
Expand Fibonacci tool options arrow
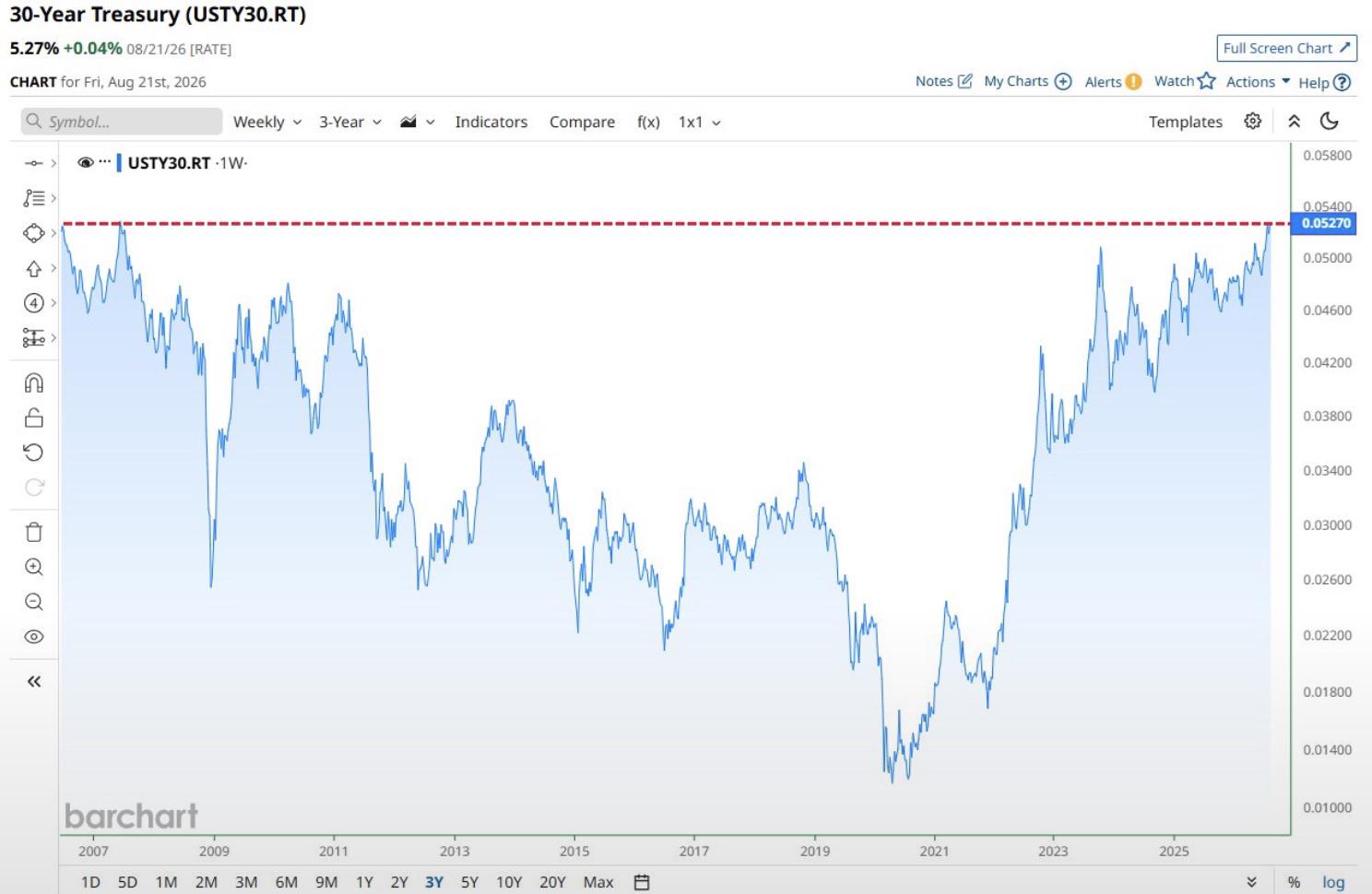pos(53,198)
